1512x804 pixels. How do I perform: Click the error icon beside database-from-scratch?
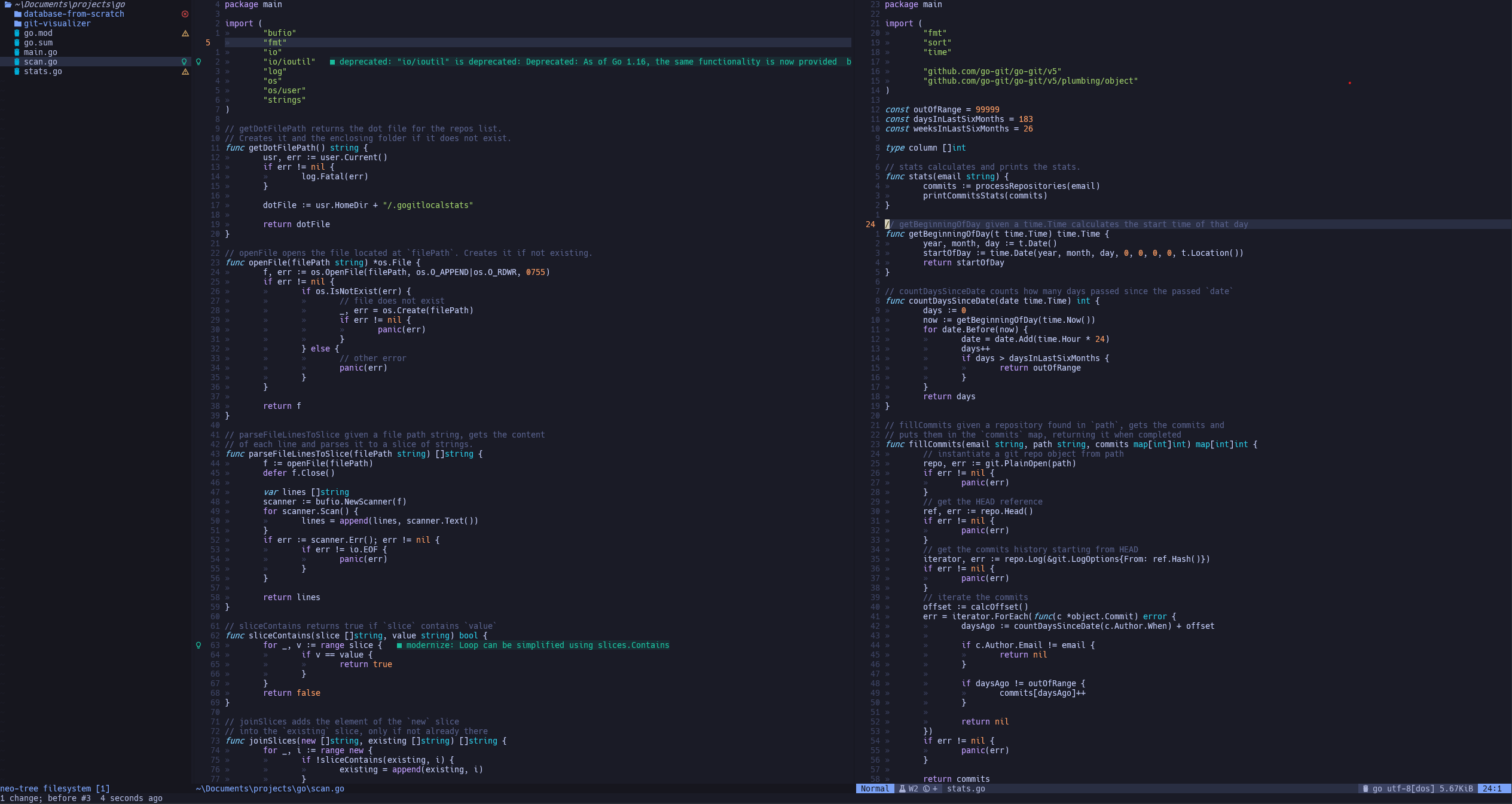[185, 14]
